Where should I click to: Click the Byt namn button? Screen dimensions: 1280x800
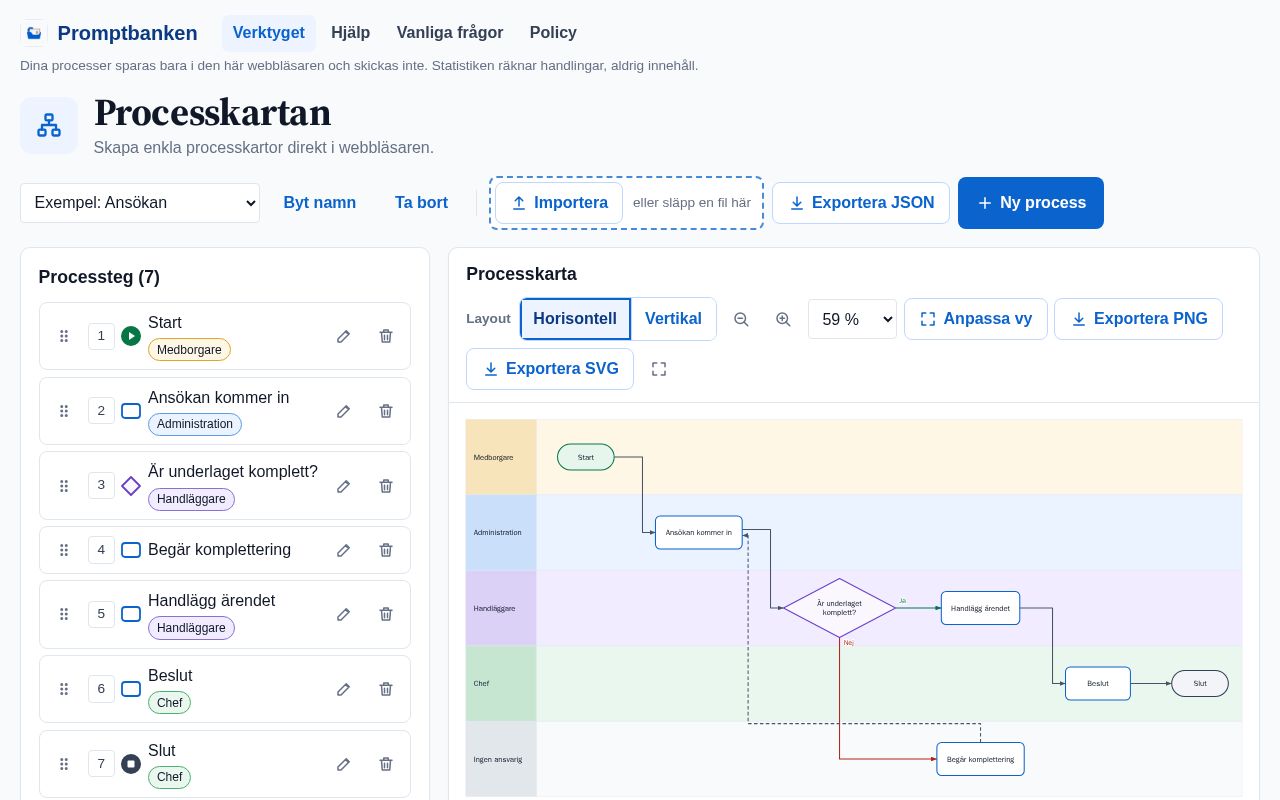320,203
